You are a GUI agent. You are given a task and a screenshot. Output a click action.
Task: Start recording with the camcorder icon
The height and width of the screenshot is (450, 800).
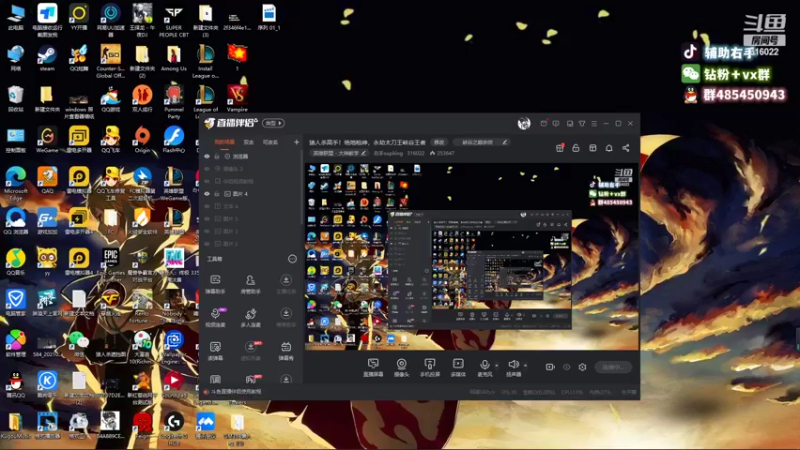(x=550, y=367)
